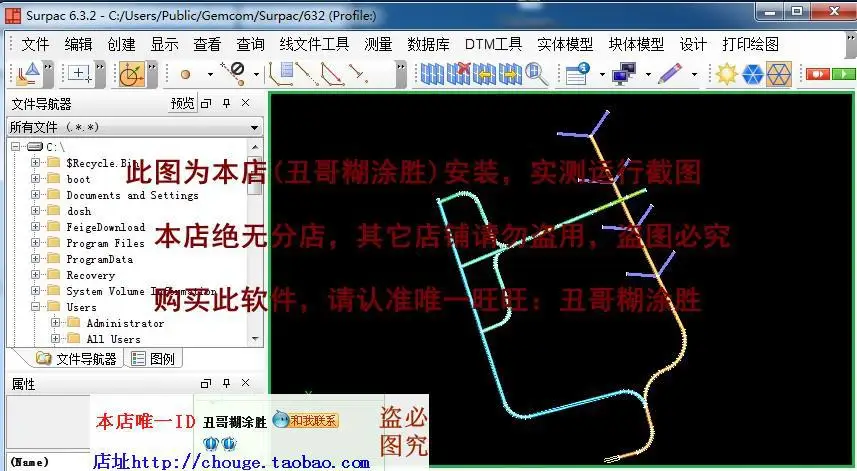The height and width of the screenshot is (471, 857).
Task: Open the DTM工具 menu
Action: coord(493,44)
